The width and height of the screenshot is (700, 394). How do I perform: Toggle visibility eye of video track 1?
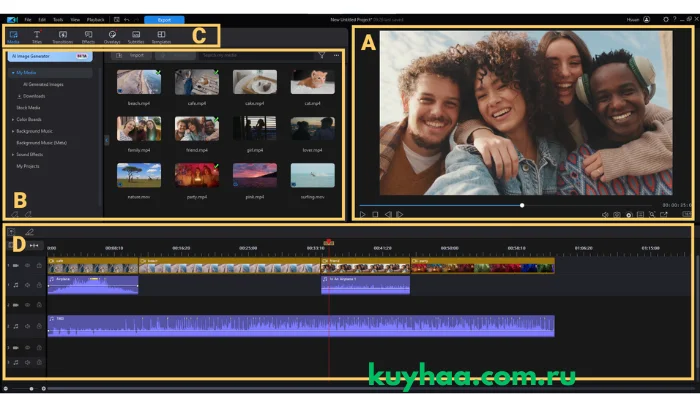coord(27,265)
